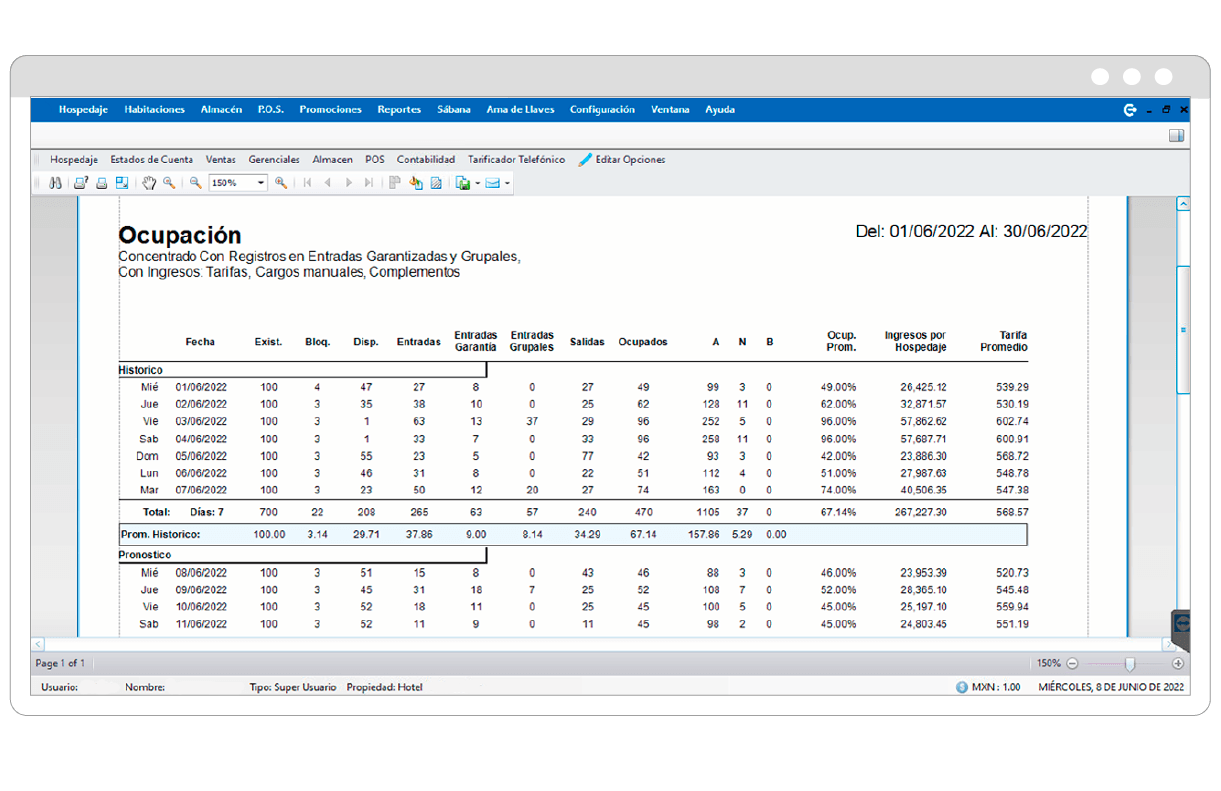
Task: Click the page layout icon
Action: (122, 183)
